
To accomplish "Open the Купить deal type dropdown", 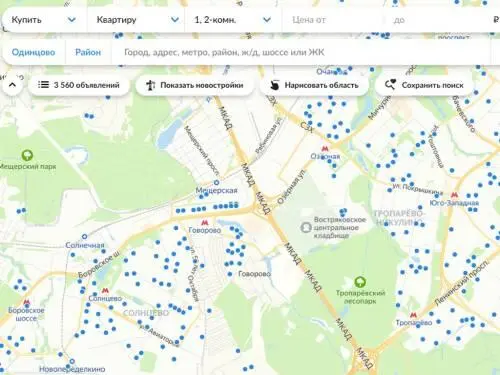I will 44,20.
